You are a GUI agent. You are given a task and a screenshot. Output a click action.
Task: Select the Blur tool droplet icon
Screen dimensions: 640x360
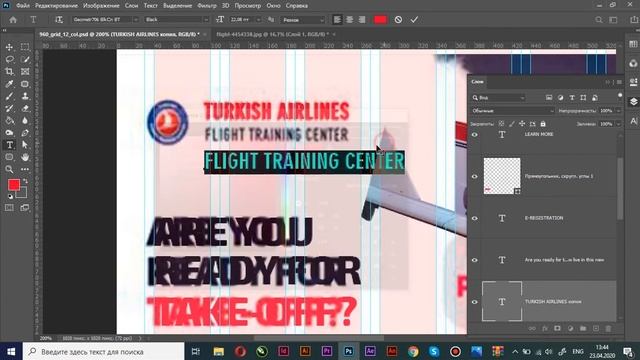pyautogui.click(x=25, y=121)
